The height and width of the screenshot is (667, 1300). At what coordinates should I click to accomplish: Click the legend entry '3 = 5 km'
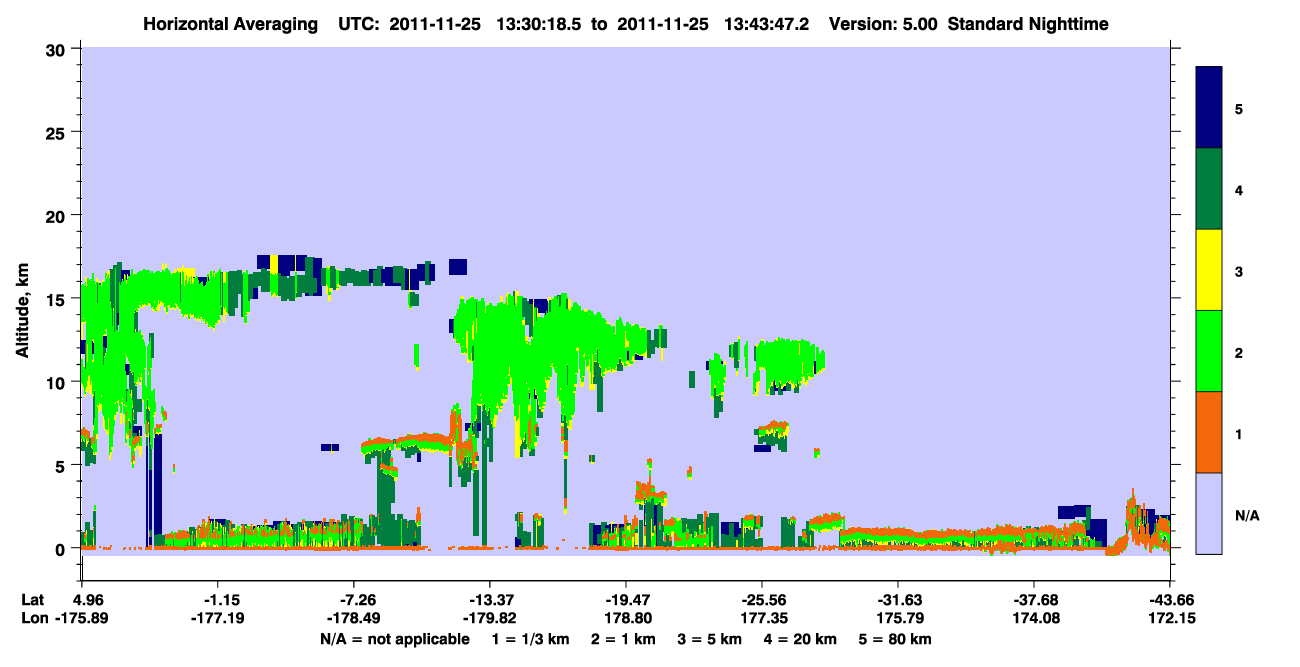coord(710,640)
